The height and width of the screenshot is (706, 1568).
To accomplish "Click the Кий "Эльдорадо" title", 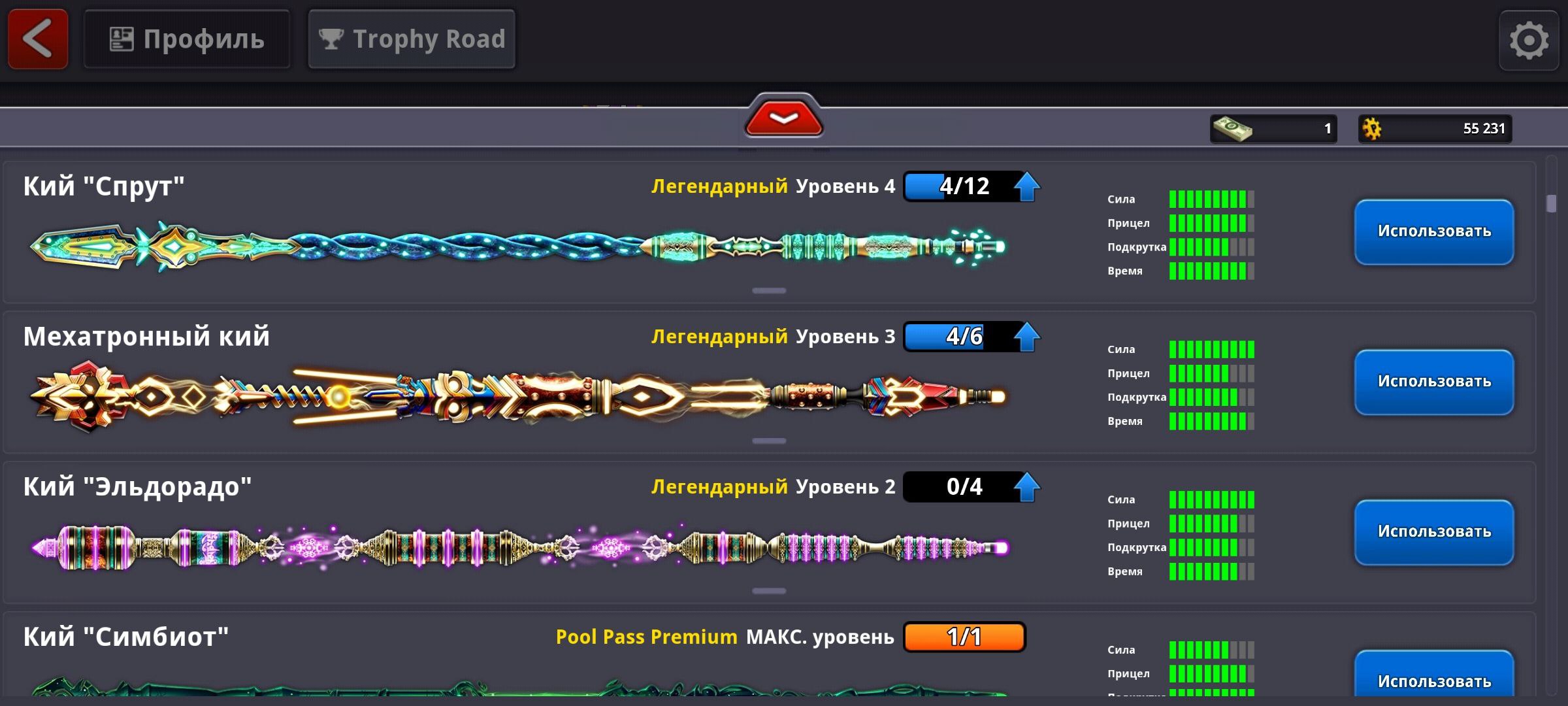I will (137, 487).
